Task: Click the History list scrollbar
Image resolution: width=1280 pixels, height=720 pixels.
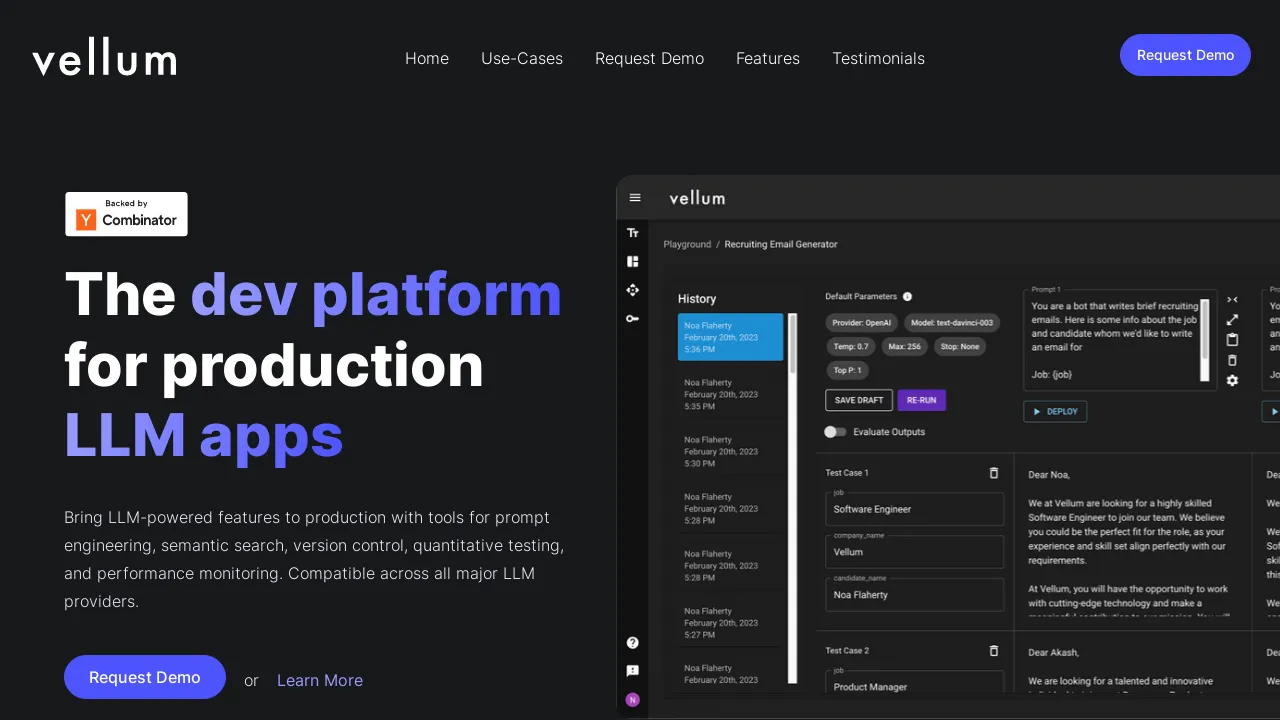Action: (793, 498)
